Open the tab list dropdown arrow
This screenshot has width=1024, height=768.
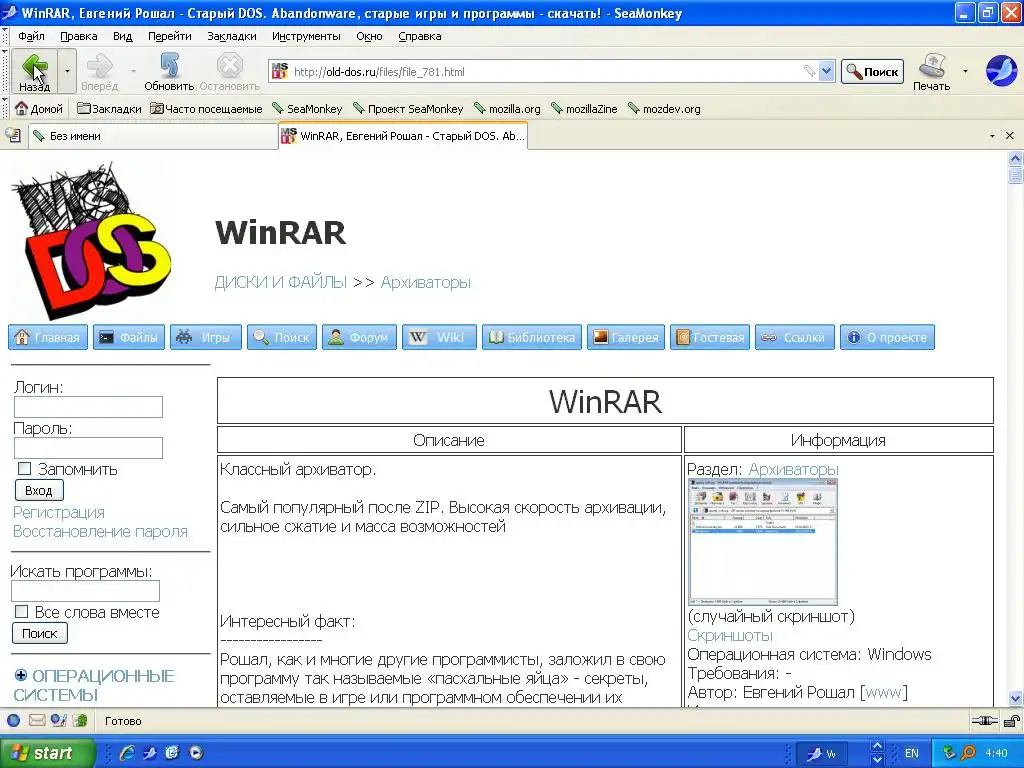[x=992, y=136]
